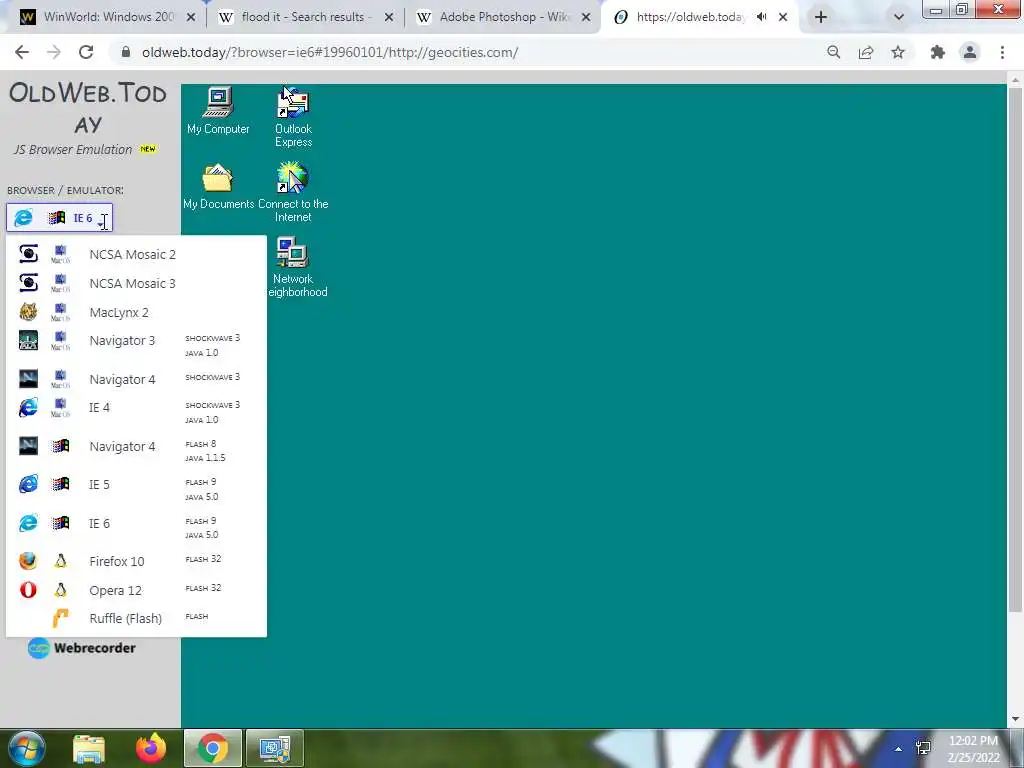Click the Firefox logo in browser list

(x=28, y=561)
